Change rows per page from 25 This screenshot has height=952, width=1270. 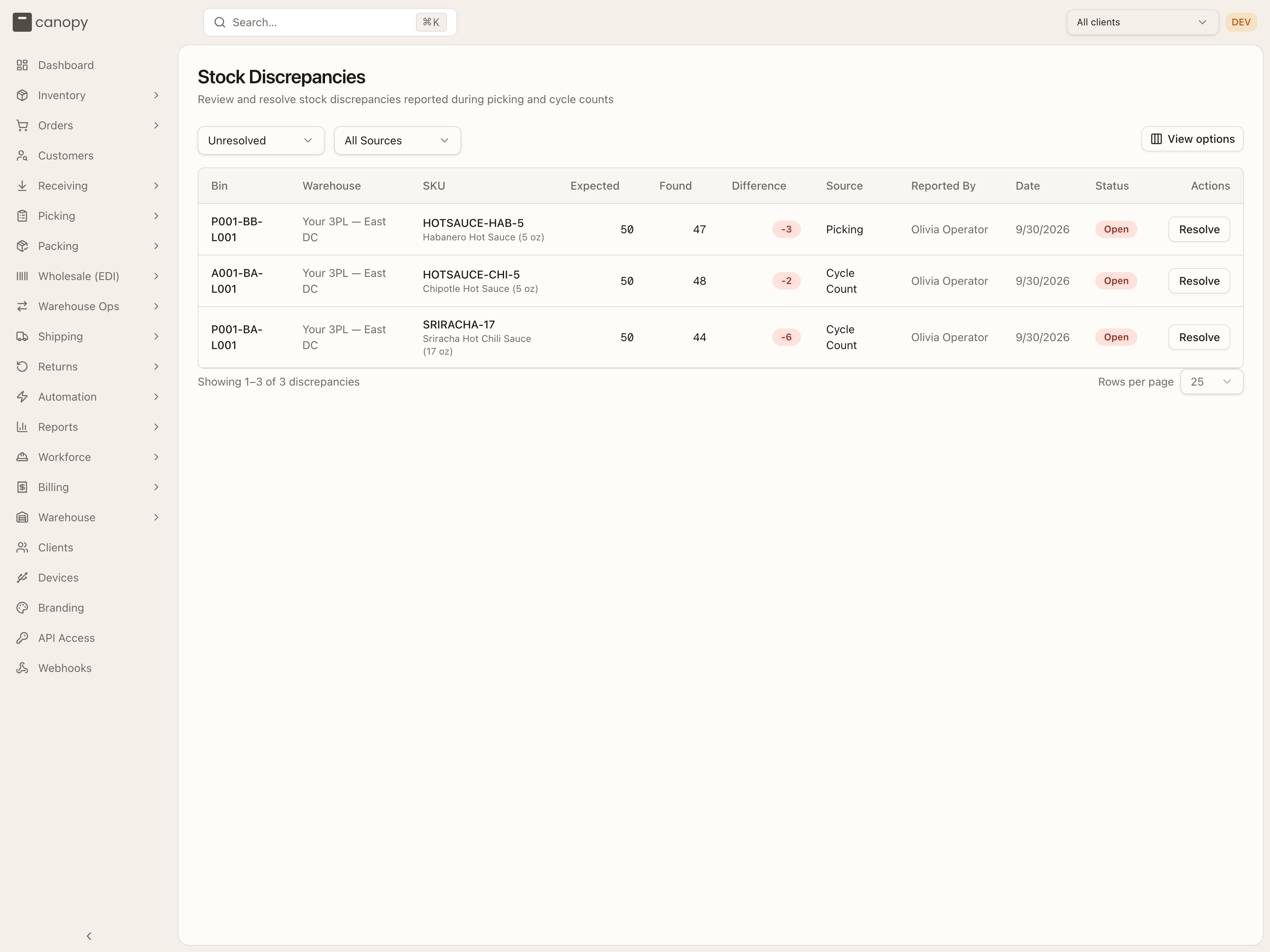click(x=1211, y=382)
